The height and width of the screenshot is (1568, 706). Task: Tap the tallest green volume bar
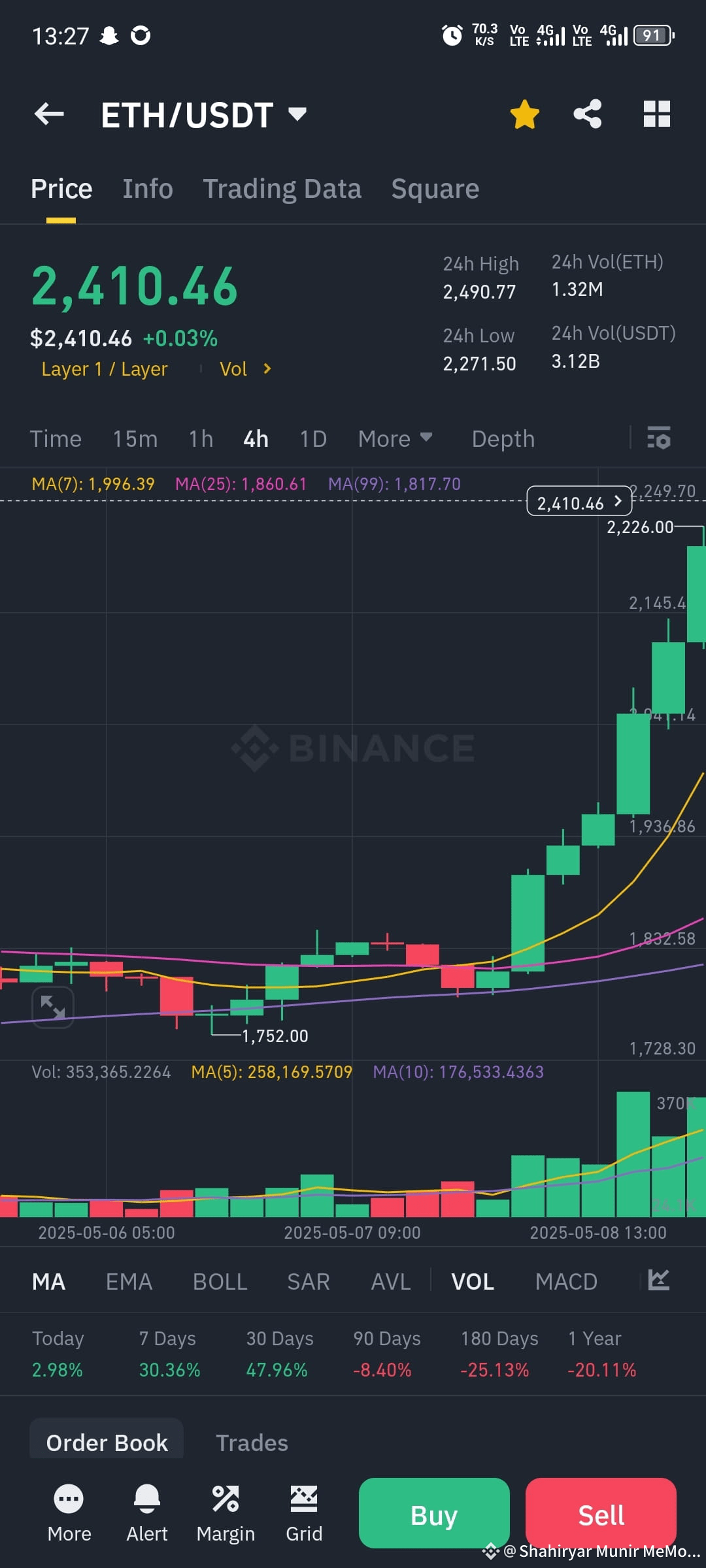coord(633,1154)
